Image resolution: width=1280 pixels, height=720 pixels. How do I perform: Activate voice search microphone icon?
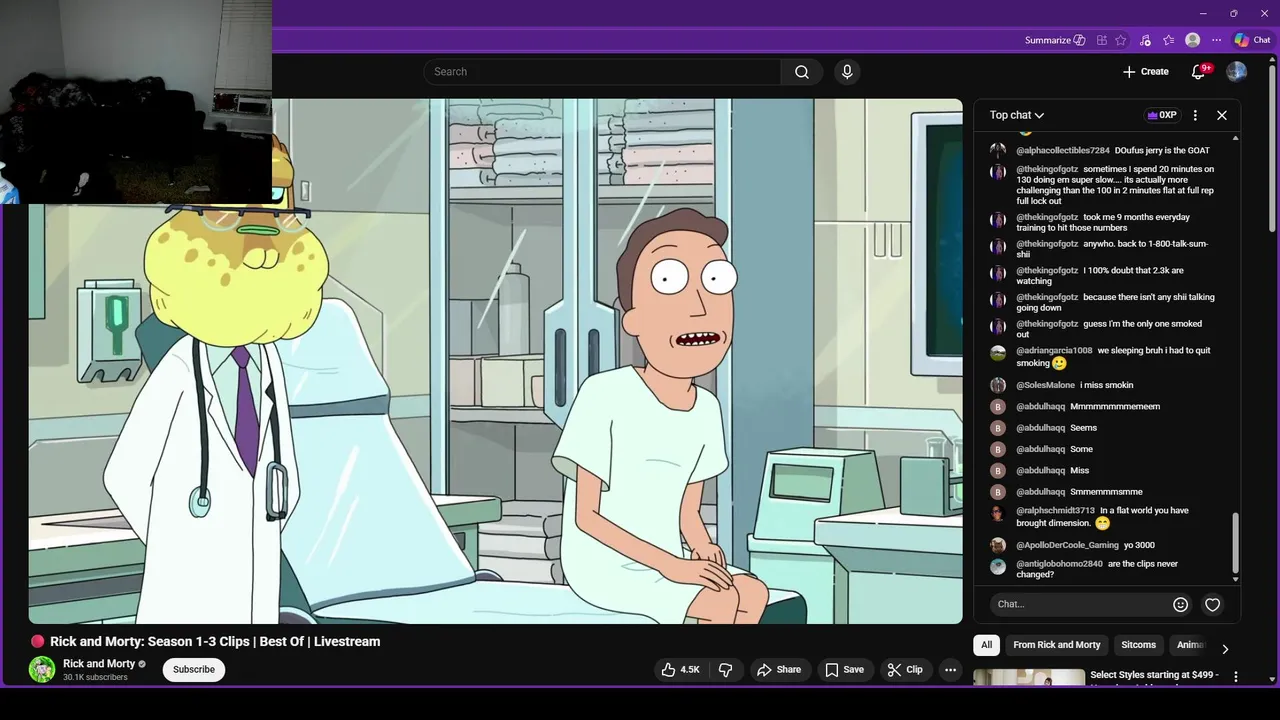[x=847, y=72]
